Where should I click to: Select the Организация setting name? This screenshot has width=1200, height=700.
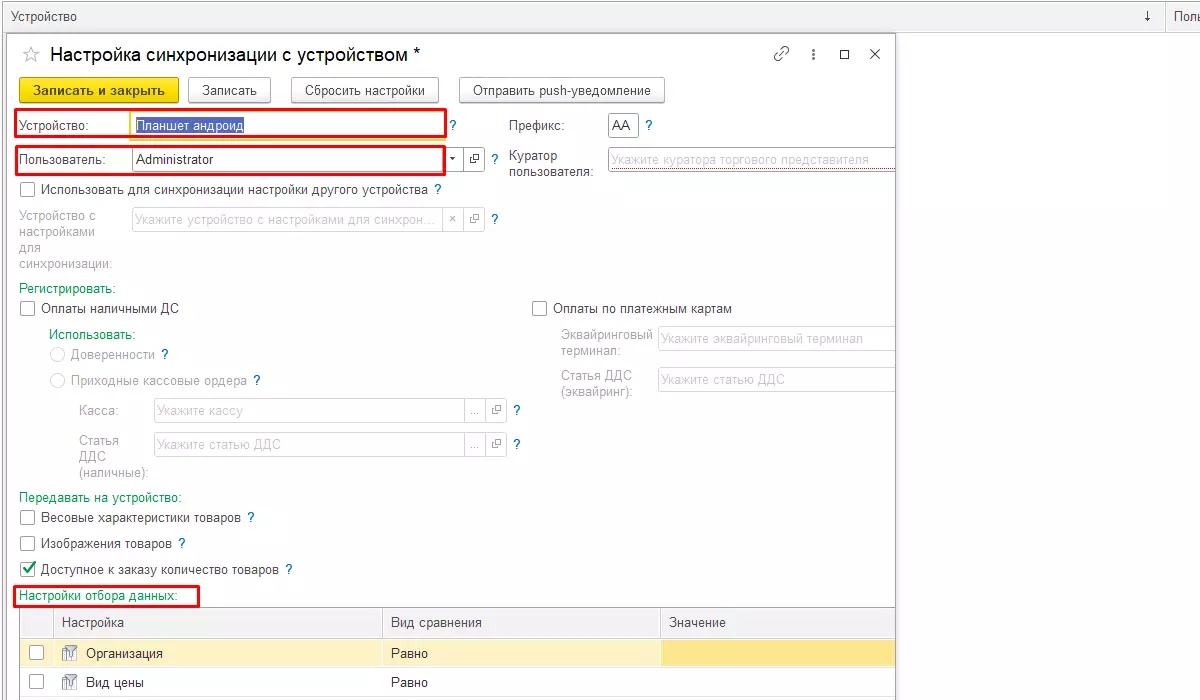[124, 653]
